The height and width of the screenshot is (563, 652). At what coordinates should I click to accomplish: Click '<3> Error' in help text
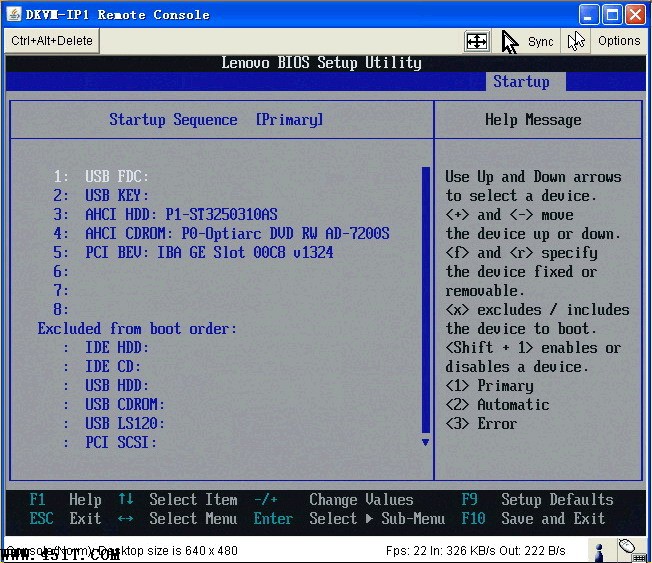tap(481, 423)
